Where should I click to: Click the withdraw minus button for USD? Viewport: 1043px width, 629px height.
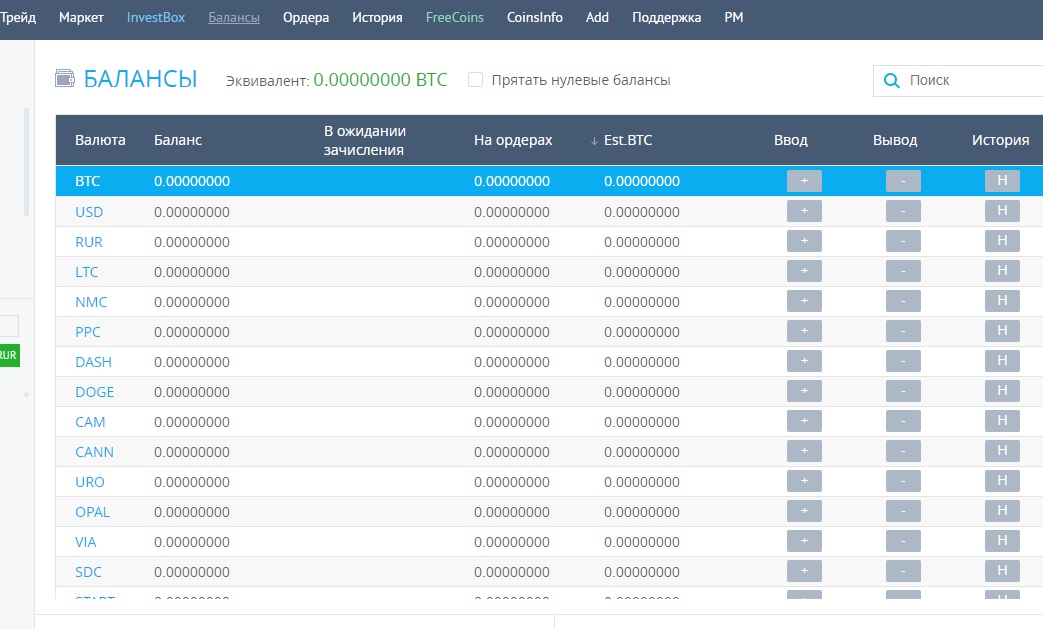pos(903,211)
